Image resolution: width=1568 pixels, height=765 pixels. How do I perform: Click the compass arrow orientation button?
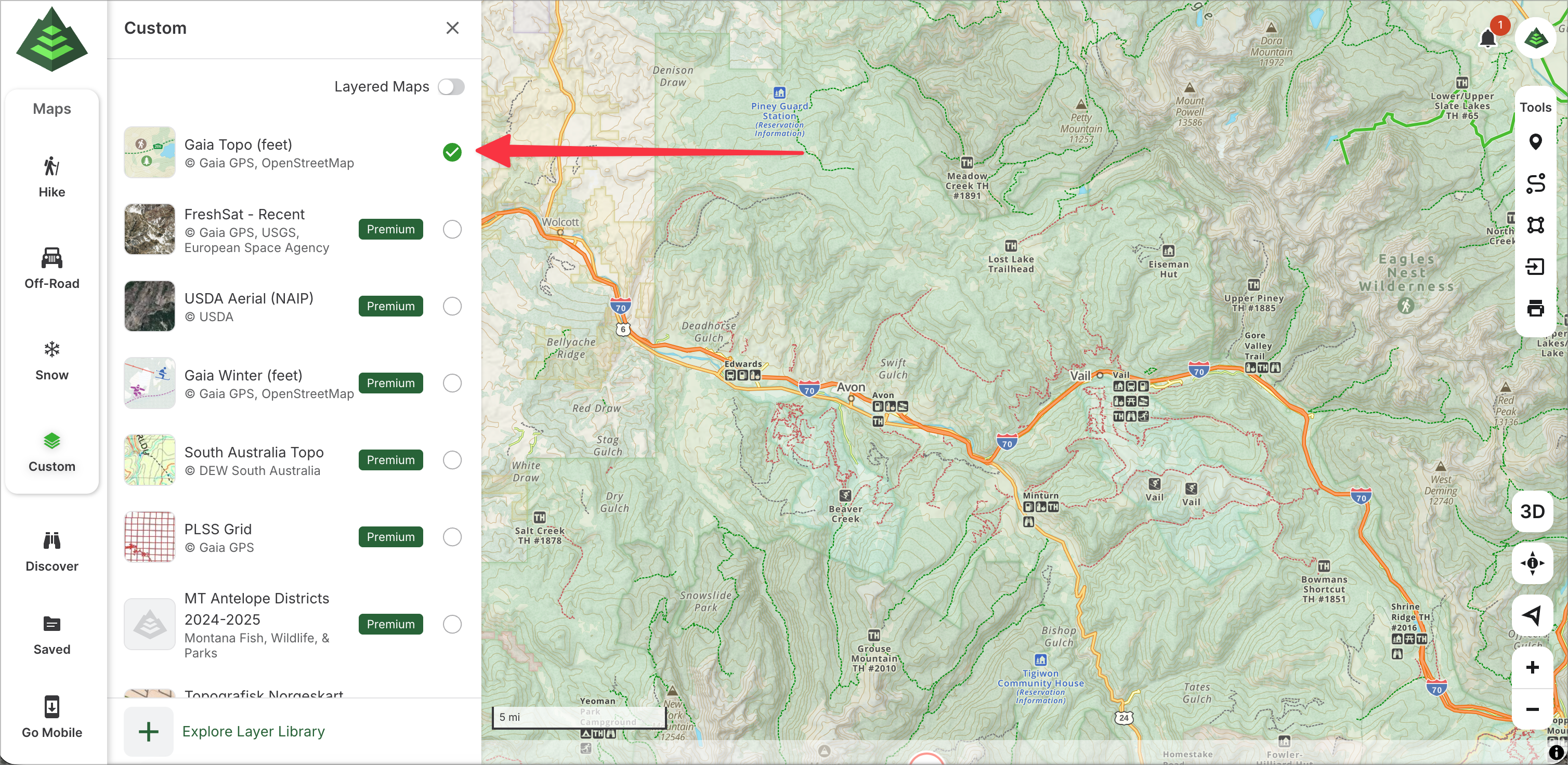[x=1532, y=615]
